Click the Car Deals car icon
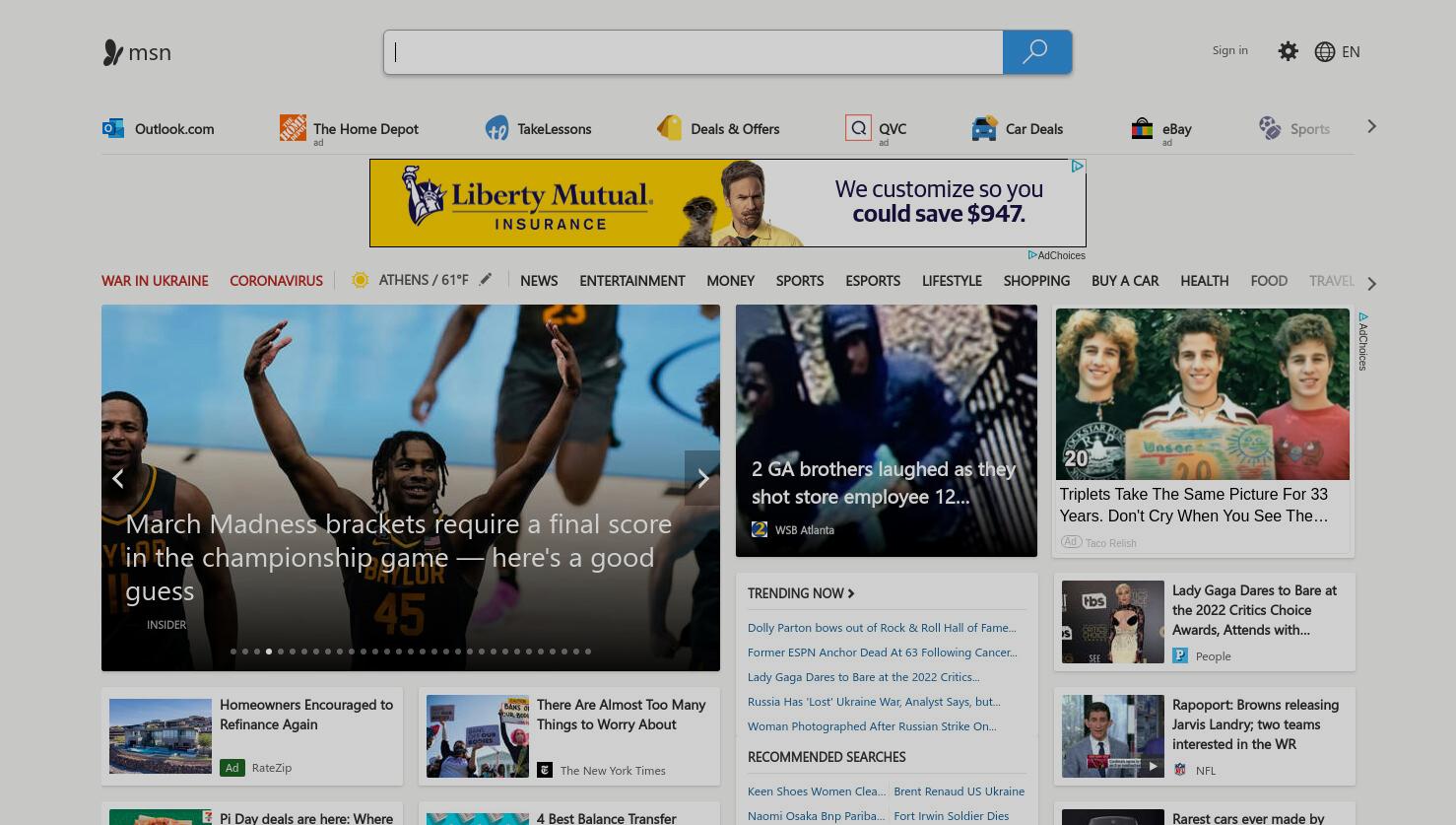Screen dimensions: 1456x825 984,128
